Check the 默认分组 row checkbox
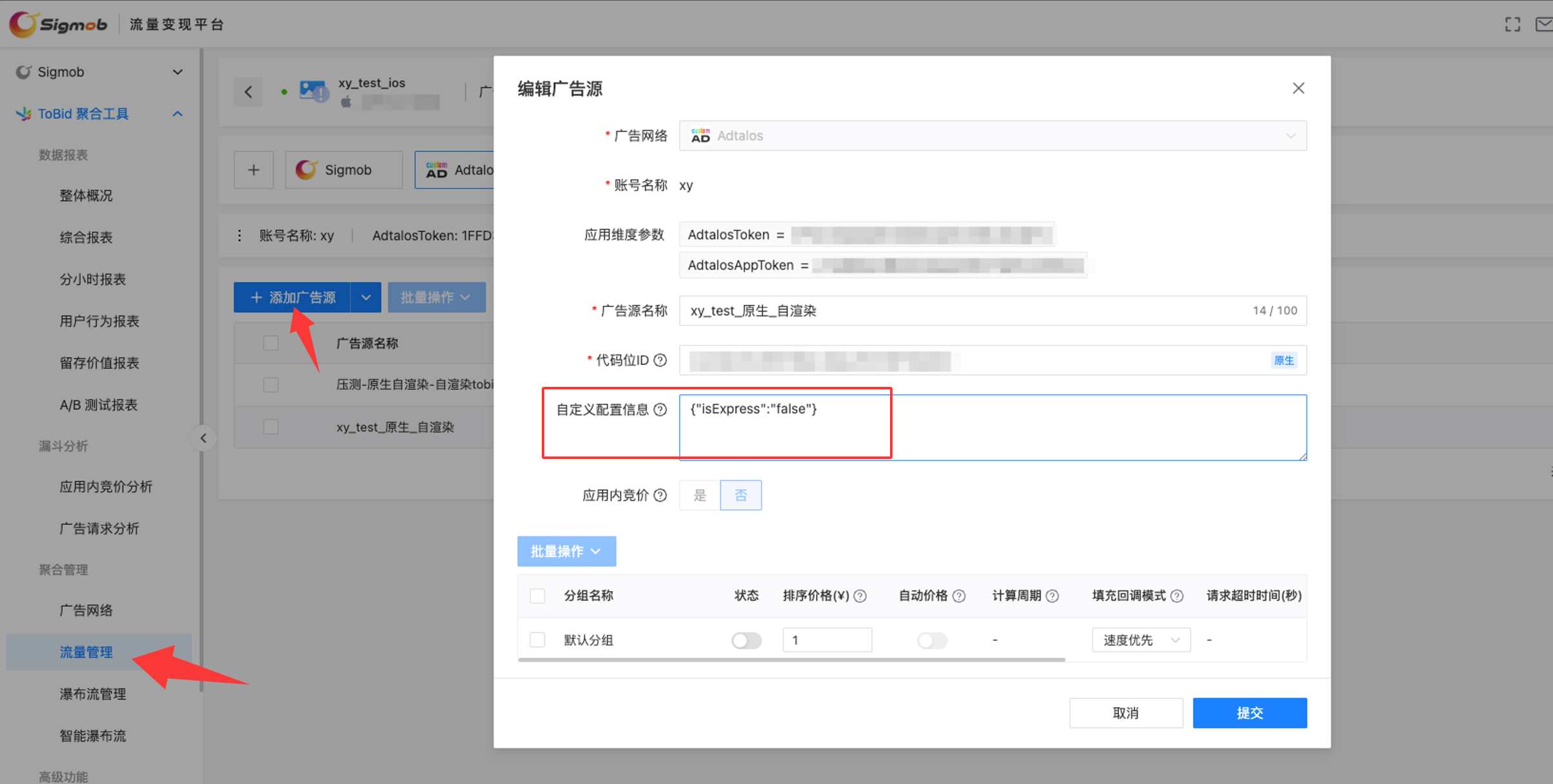The height and width of the screenshot is (784, 1553). click(537, 640)
